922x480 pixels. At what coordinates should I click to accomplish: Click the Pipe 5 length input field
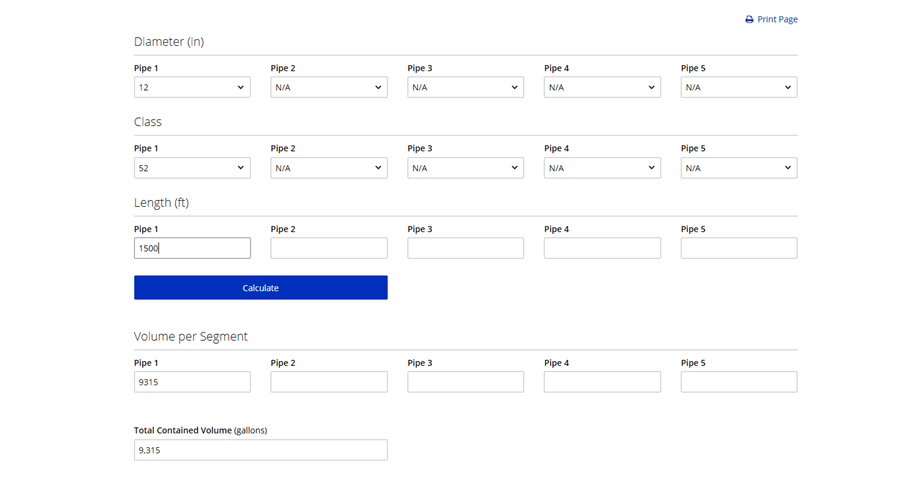pos(739,248)
